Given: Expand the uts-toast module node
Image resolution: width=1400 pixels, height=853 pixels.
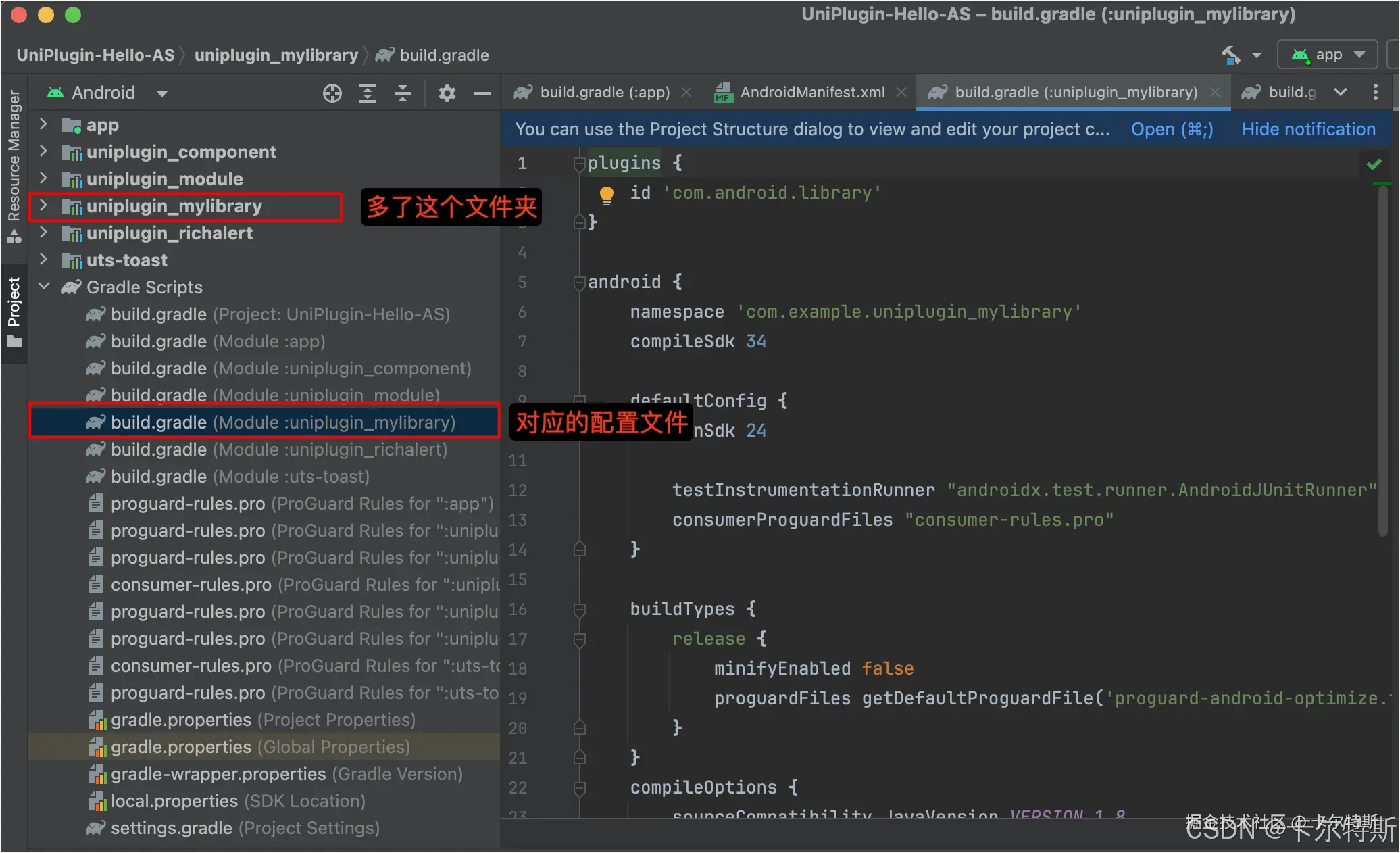Looking at the screenshot, I should pyautogui.click(x=43, y=260).
